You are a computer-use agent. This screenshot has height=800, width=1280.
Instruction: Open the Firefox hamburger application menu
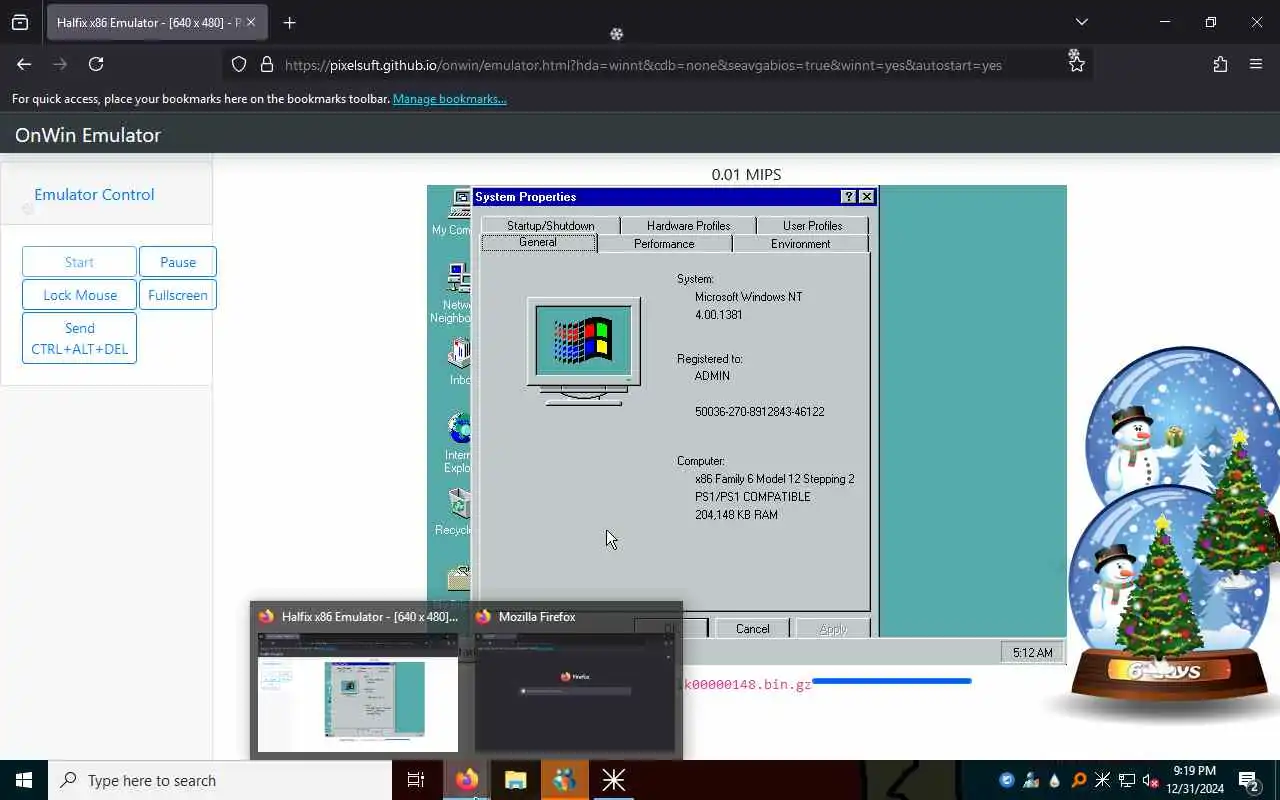(1256, 64)
